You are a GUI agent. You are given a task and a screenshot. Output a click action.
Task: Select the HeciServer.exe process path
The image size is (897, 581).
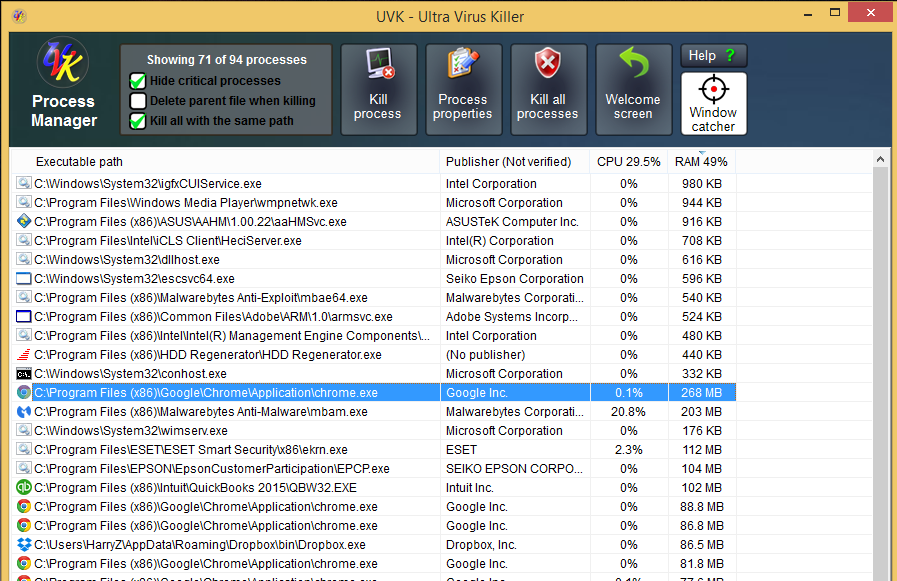[x=168, y=241]
